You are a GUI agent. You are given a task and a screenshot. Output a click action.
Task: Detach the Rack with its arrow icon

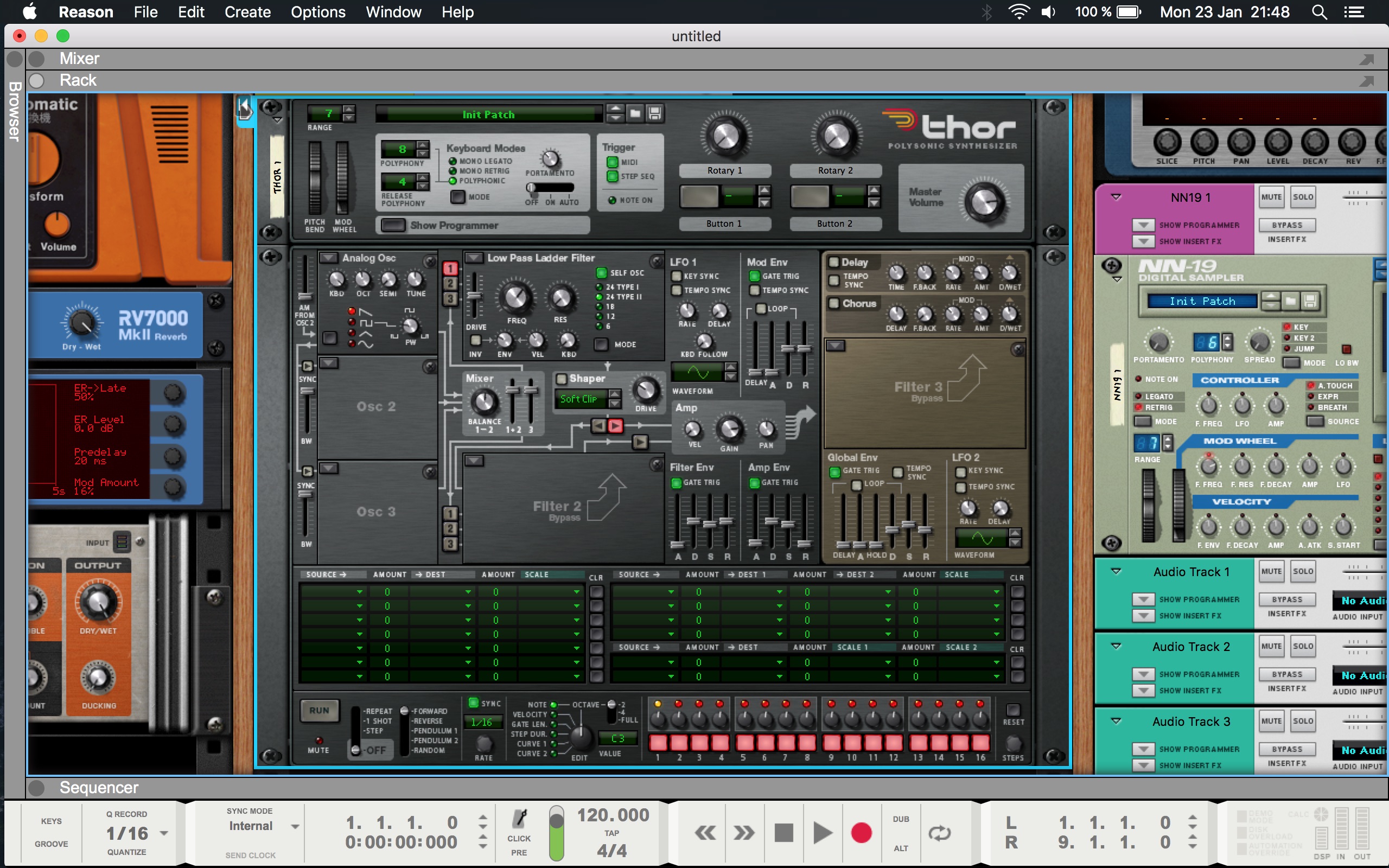tap(1367, 80)
